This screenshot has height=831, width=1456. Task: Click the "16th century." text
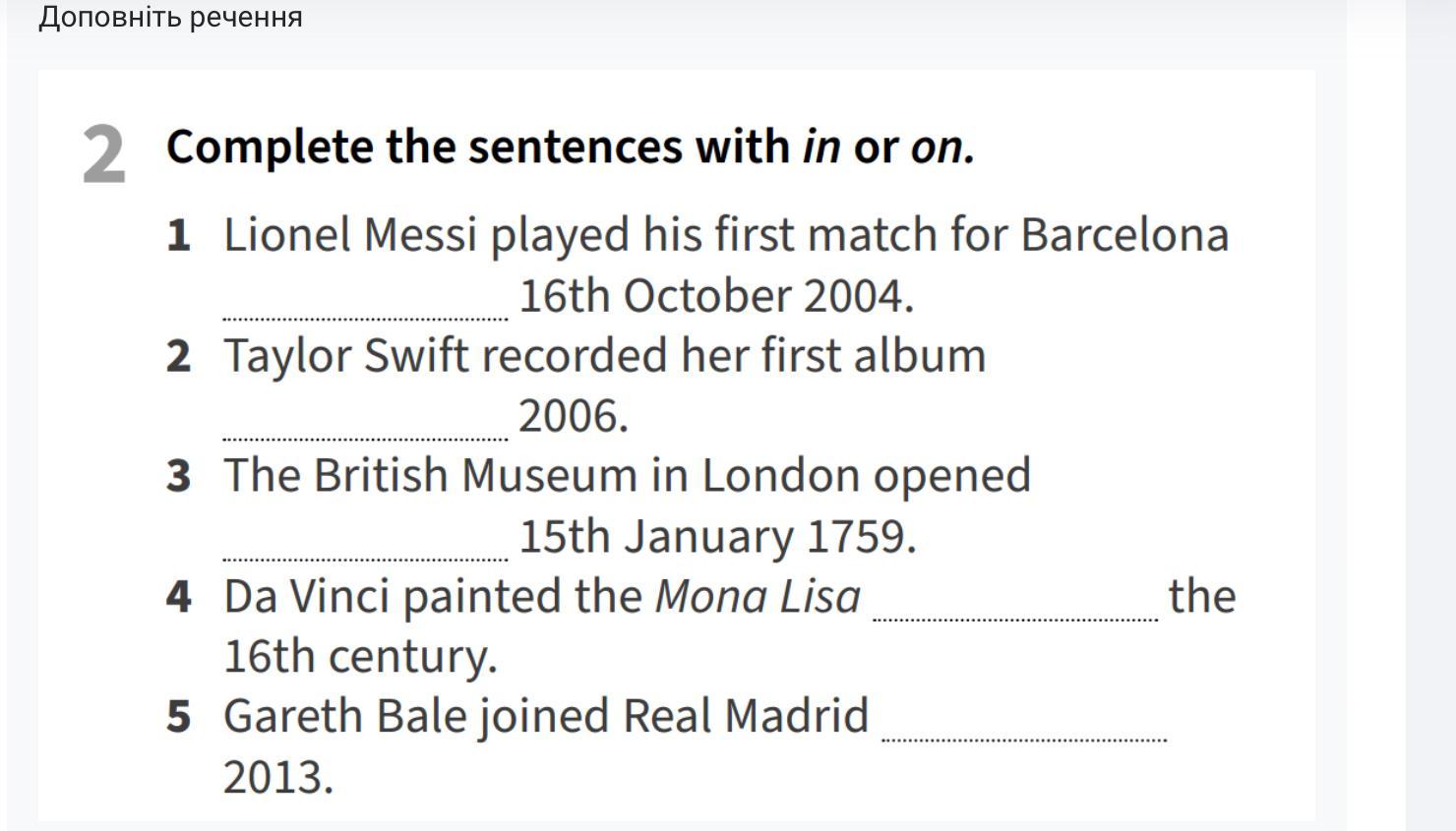click(x=360, y=656)
